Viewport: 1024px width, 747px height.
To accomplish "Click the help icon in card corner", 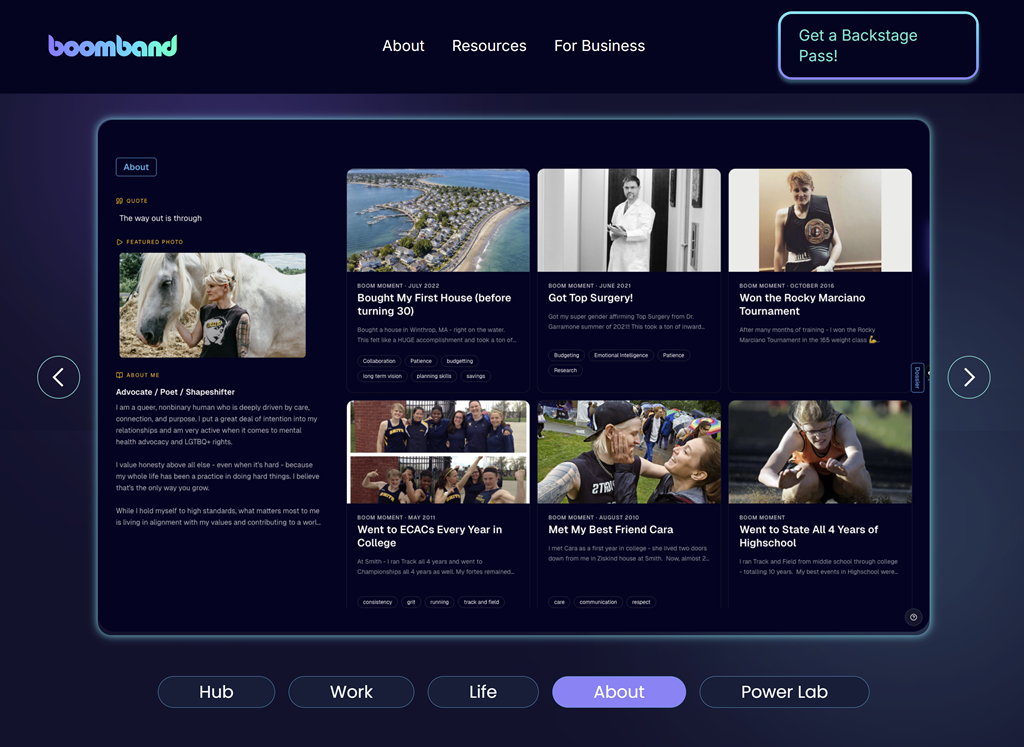I will click(x=913, y=617).
